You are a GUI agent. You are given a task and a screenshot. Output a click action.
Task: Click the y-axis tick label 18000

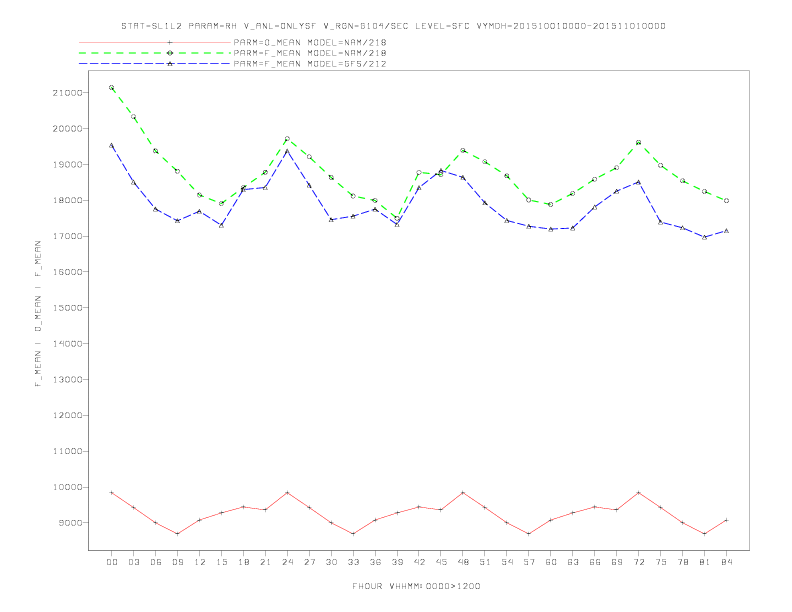(x=68, y=200)
